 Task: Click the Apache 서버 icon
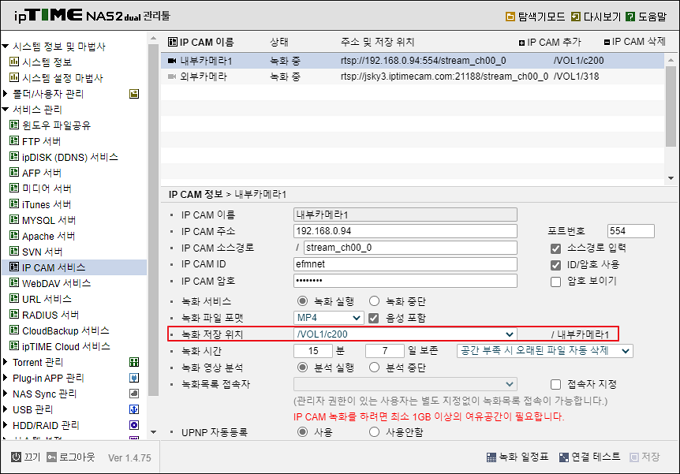(x=14, y=235)
